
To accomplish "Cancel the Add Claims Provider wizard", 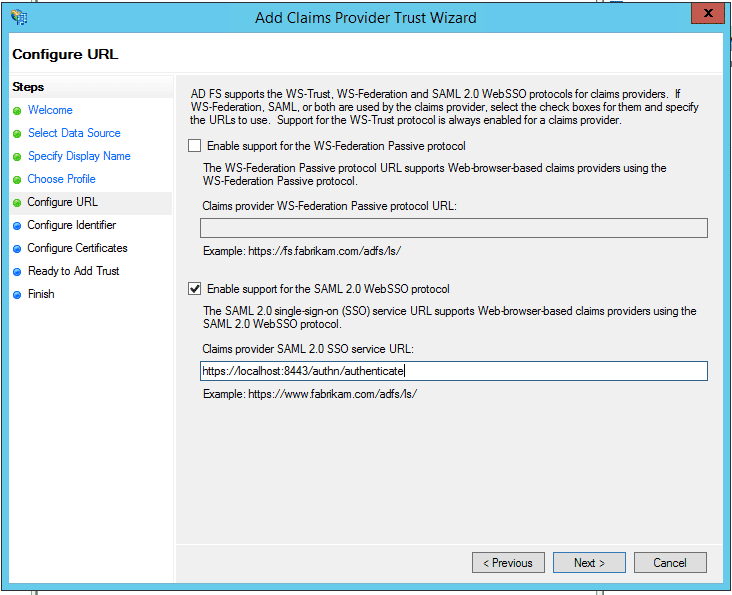I will coord(669,563).
